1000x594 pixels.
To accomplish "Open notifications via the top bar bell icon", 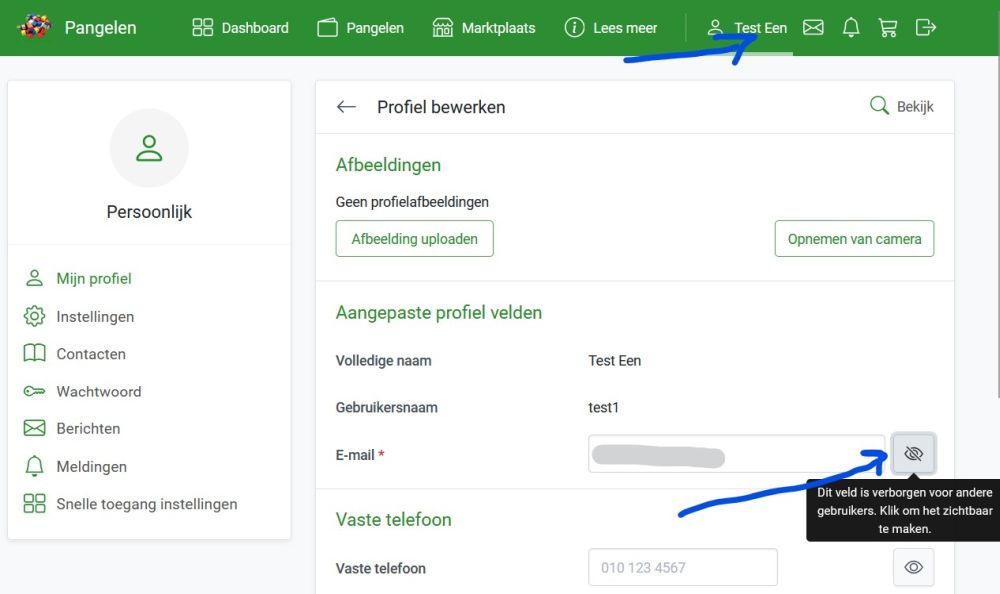I will (x=851, y=27).
